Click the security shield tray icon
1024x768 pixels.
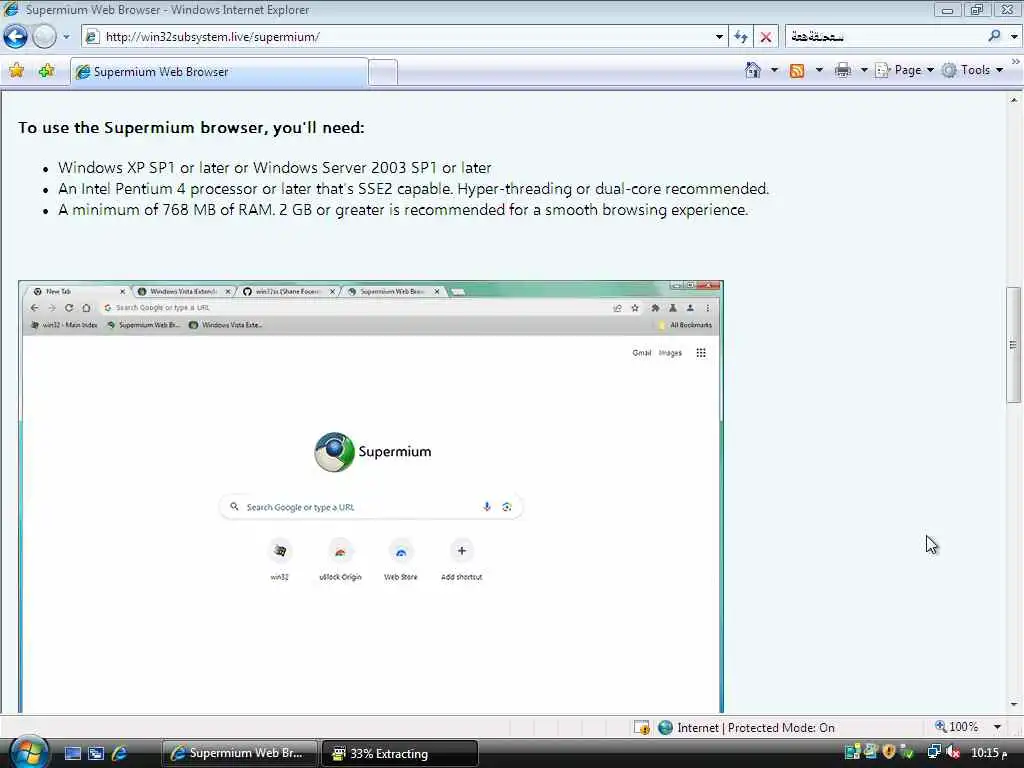[889, 752]
